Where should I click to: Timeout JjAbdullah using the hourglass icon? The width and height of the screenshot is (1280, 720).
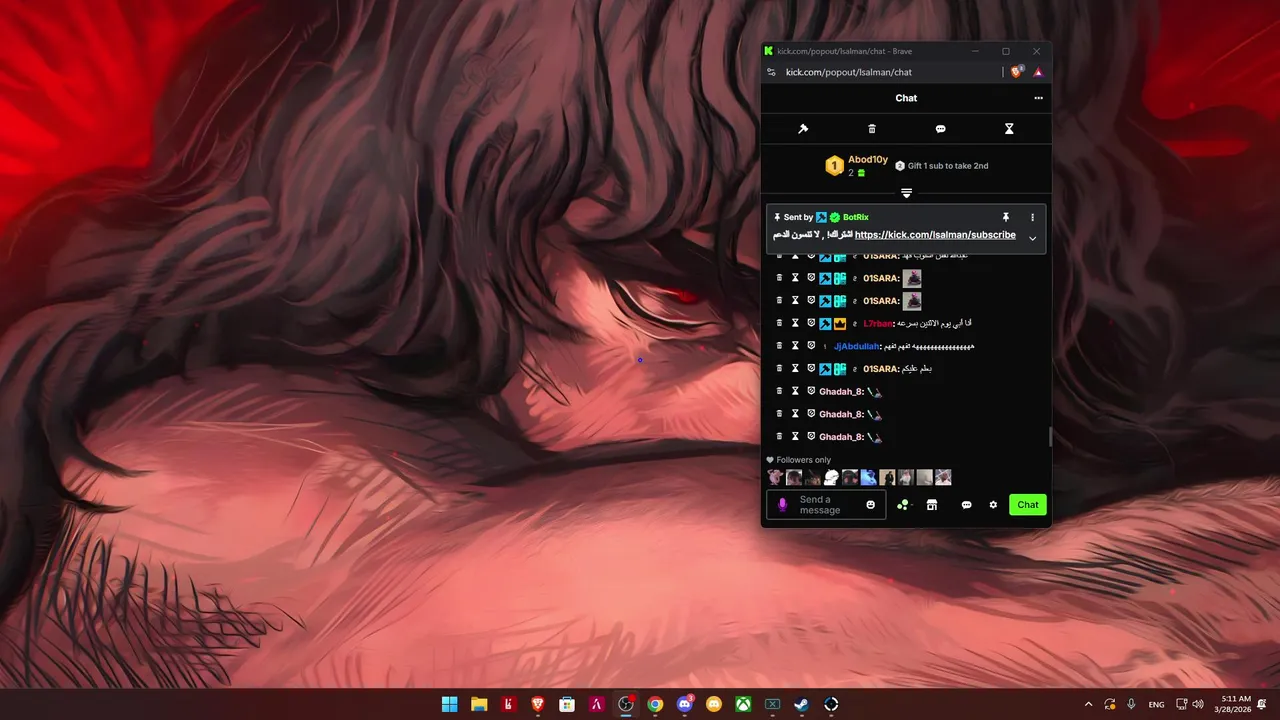pos(796,346)
